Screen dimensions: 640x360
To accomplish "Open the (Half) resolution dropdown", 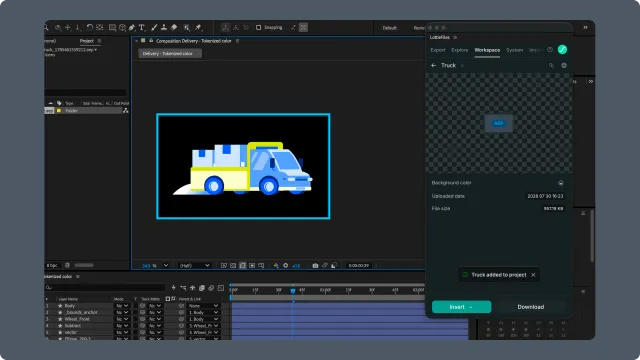I will point(194,265).
